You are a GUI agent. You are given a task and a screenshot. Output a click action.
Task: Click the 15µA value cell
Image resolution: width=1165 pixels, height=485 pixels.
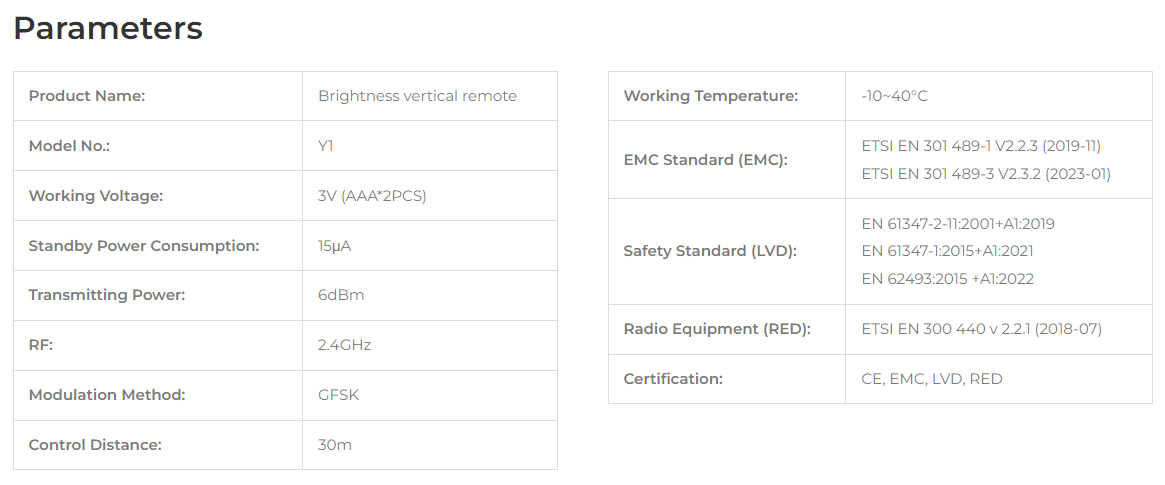click(x=429, y=245)
